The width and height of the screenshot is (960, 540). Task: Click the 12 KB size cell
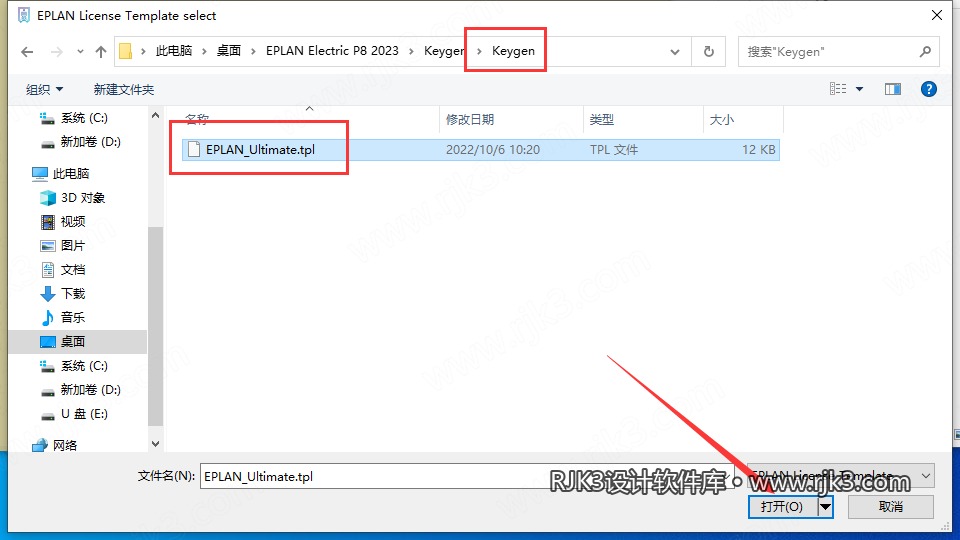[x=759, y=150]
